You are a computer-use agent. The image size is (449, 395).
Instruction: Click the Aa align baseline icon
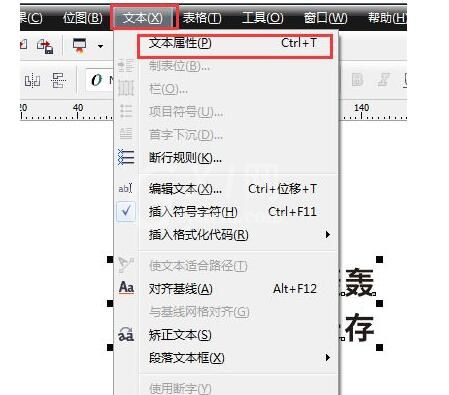(126, 288)
